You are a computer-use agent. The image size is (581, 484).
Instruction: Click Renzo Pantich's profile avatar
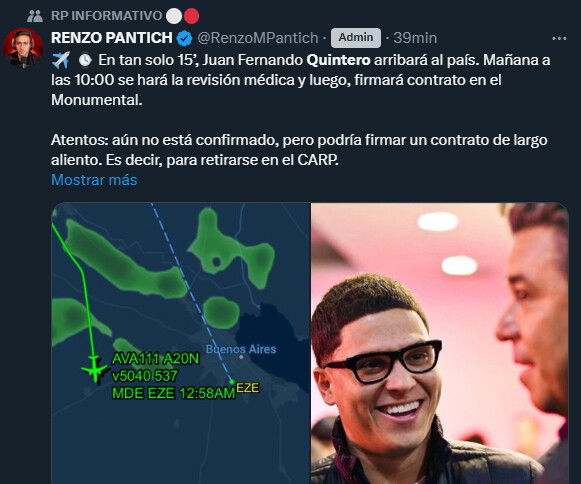coord(23,49)
